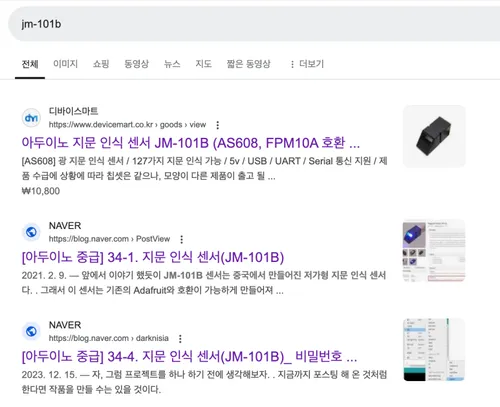
Task: Open options menu for darknisia result
Action: (180, 339)
